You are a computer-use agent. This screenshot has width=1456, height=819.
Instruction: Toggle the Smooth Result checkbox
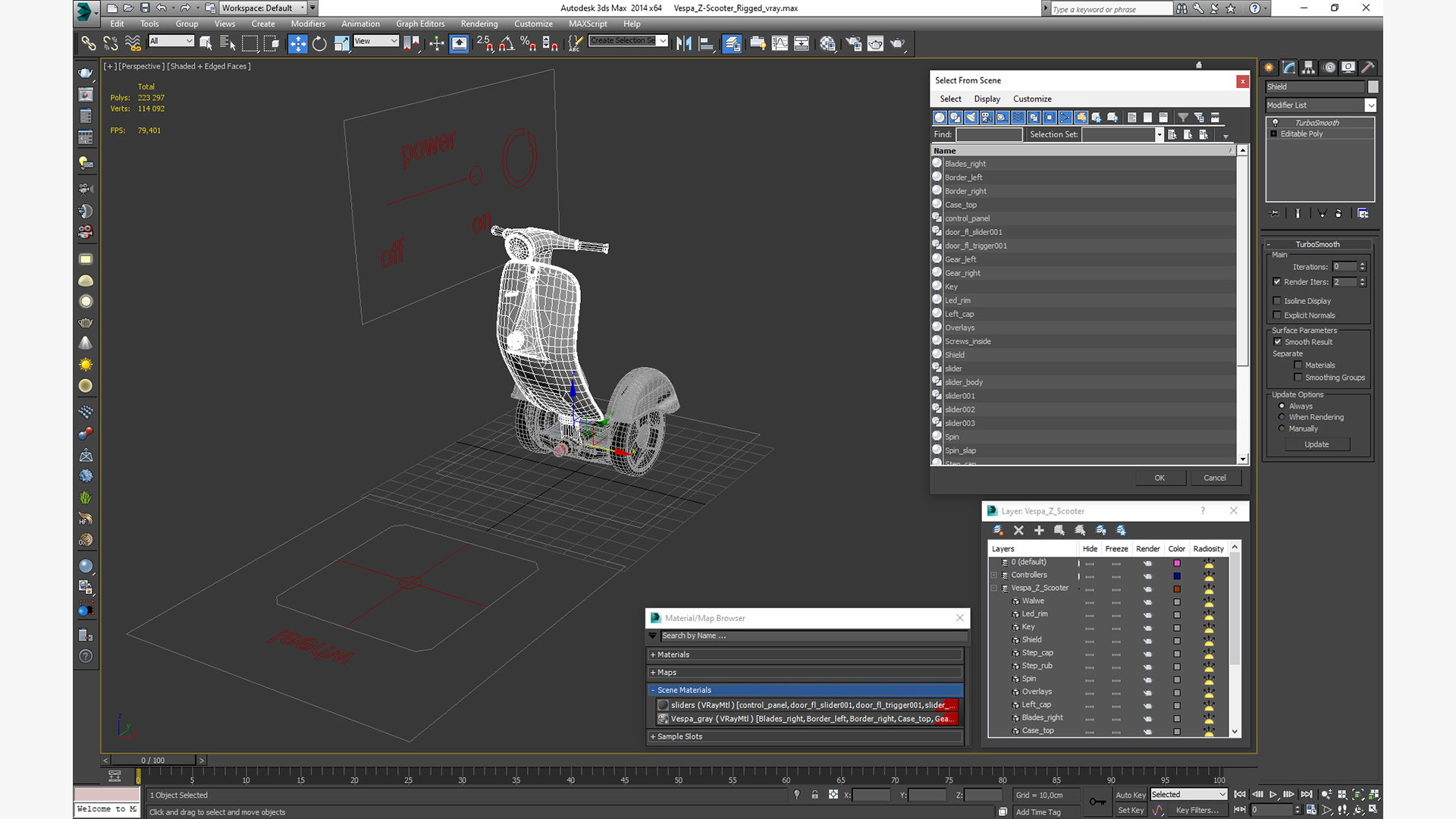1278,342
